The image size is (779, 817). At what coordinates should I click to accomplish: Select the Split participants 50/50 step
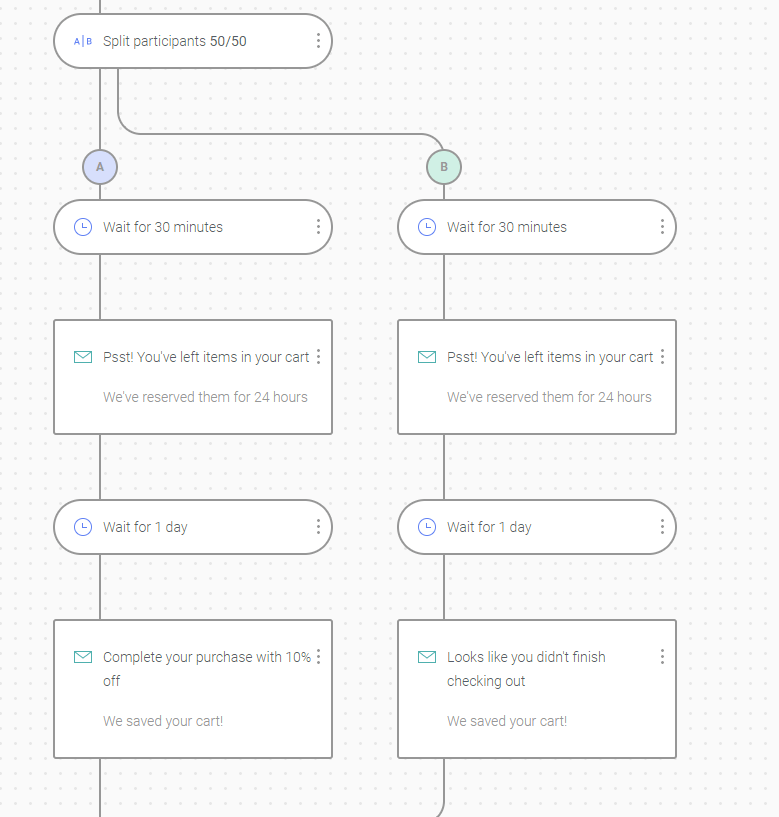click(193, 41)
